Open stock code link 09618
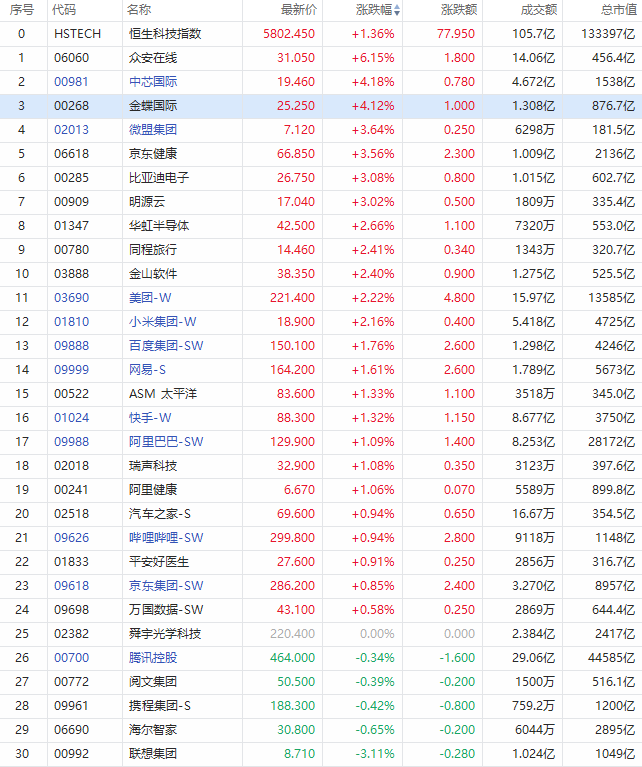Viewport: 642px width, 767px height. (71, 585)
